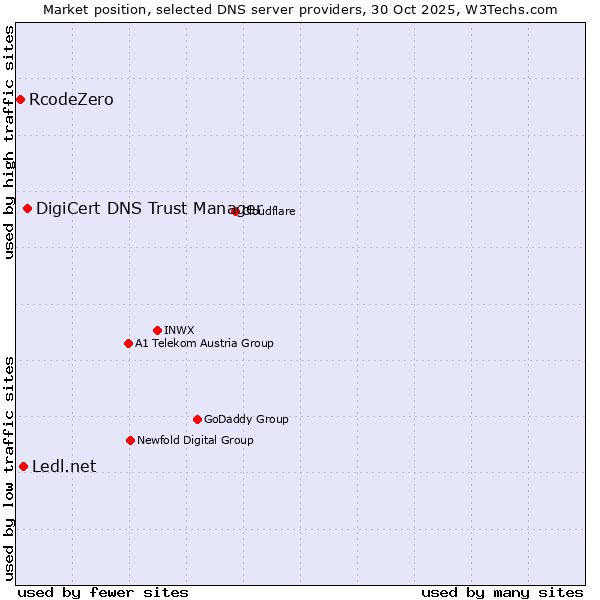
Task: Click the RcodeZero text label
Action: click(x=71, y=99)
